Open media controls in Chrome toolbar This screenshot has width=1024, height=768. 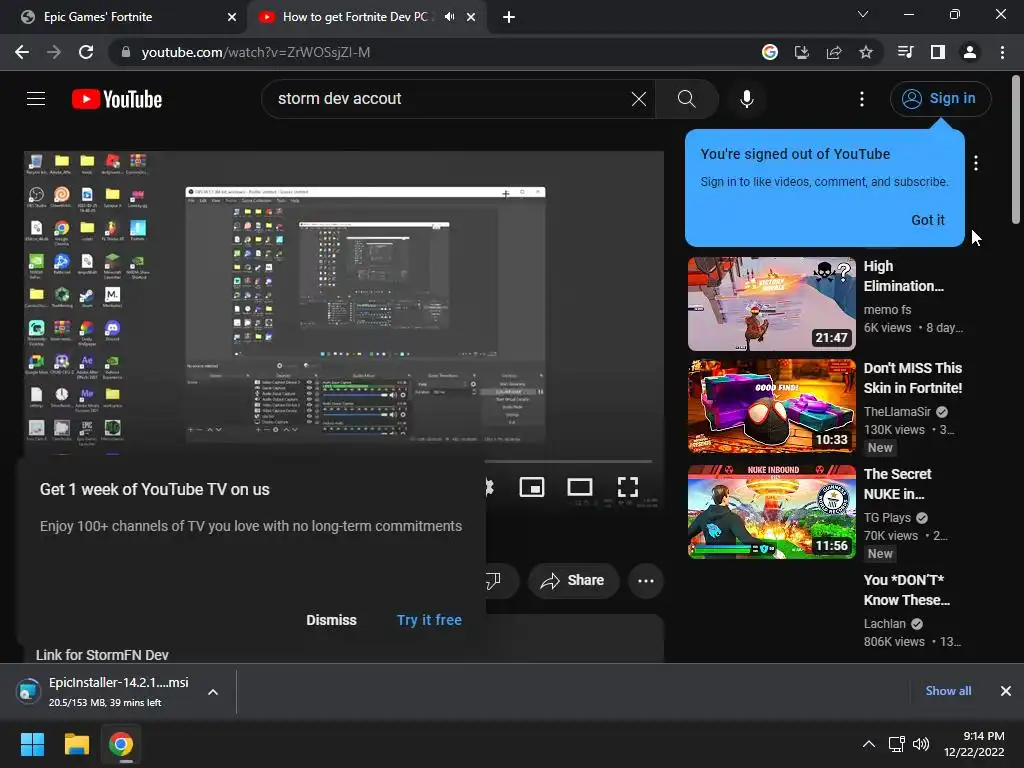click(905, 52)
